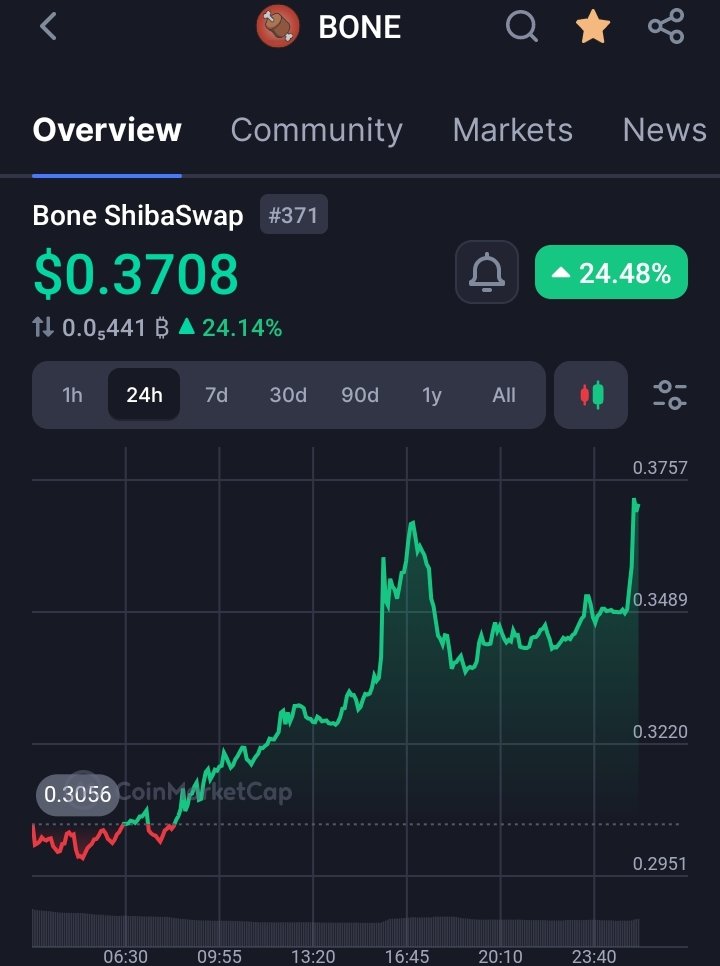Switch to the News tab

coord(665,130)
